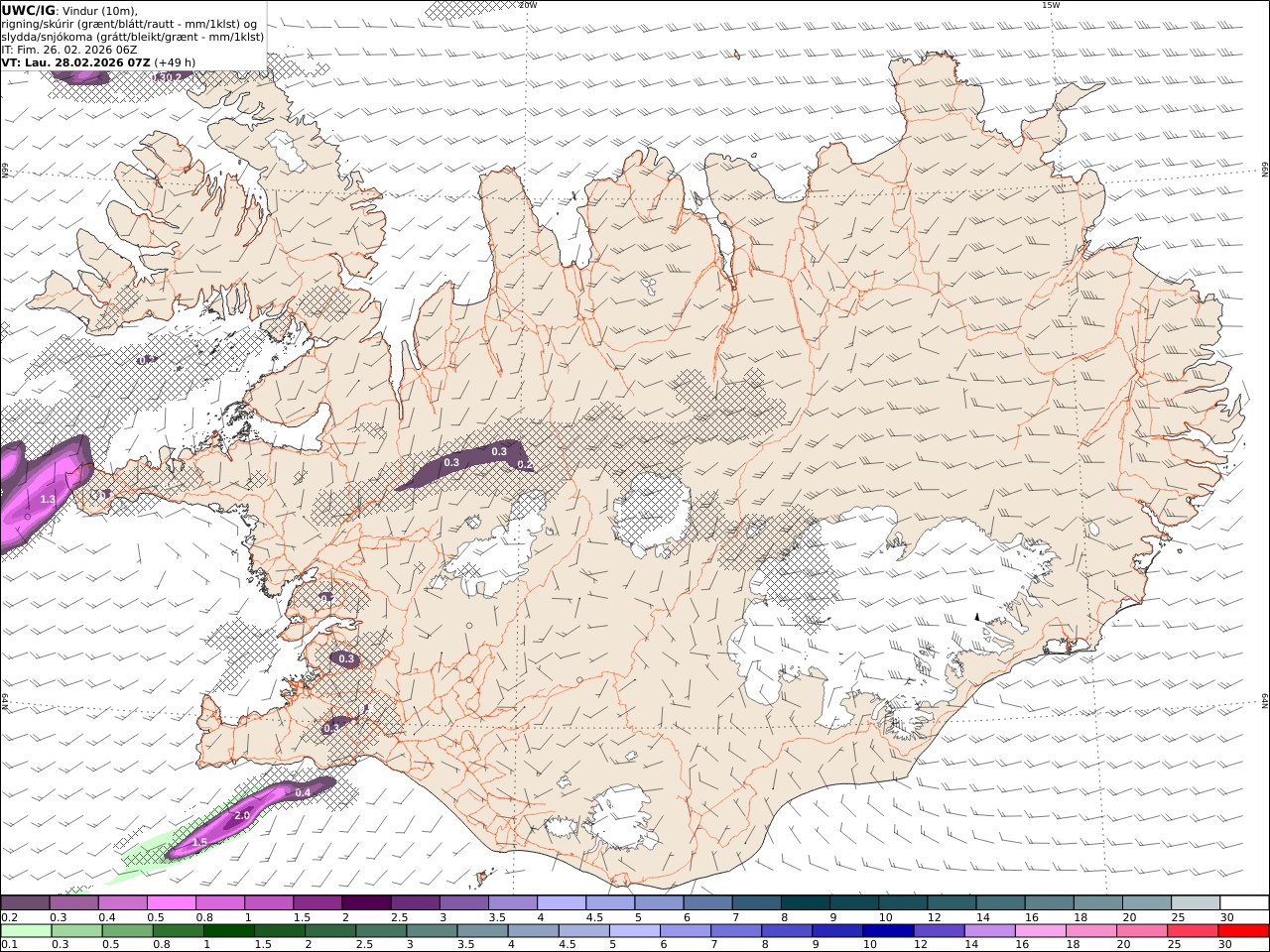
Task: Click bottom legend swatch between 20 and 25
Action: pos(1141,930)
